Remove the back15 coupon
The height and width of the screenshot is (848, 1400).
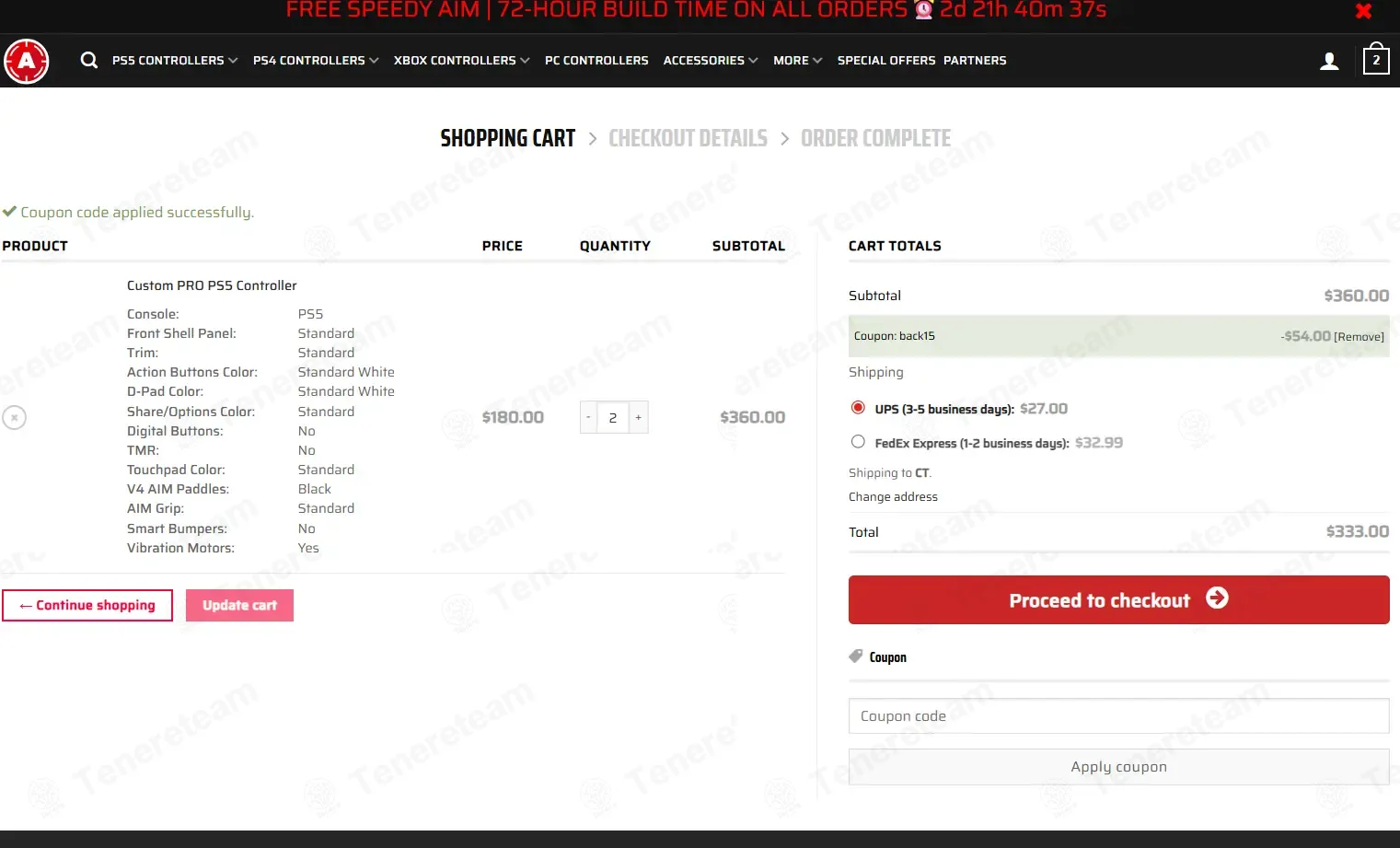tap(1359, 337)
